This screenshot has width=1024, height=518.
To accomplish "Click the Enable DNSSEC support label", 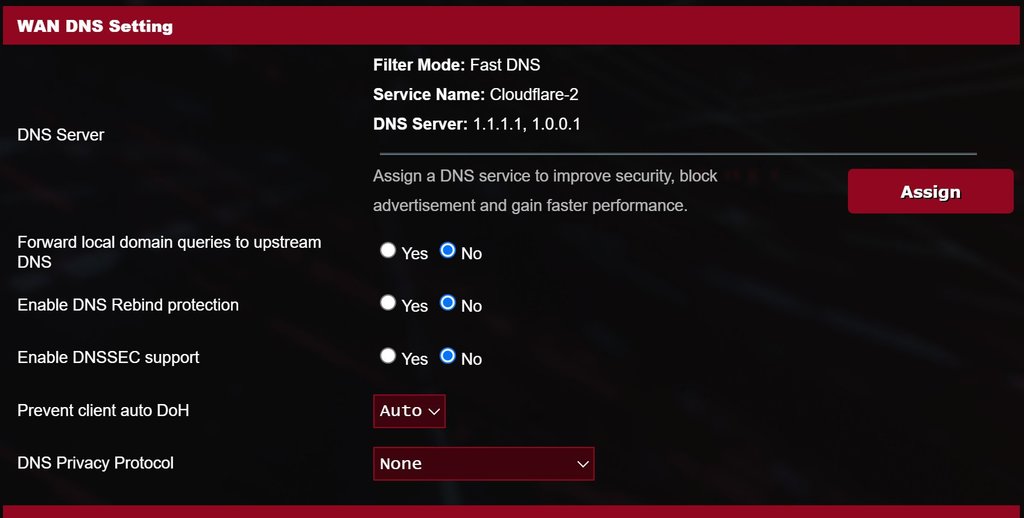I will 108,357.
